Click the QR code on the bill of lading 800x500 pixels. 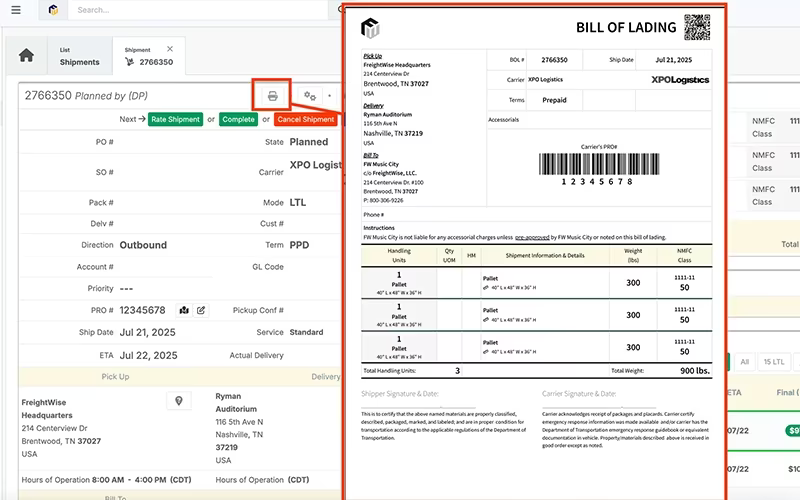tap(697, 28)
